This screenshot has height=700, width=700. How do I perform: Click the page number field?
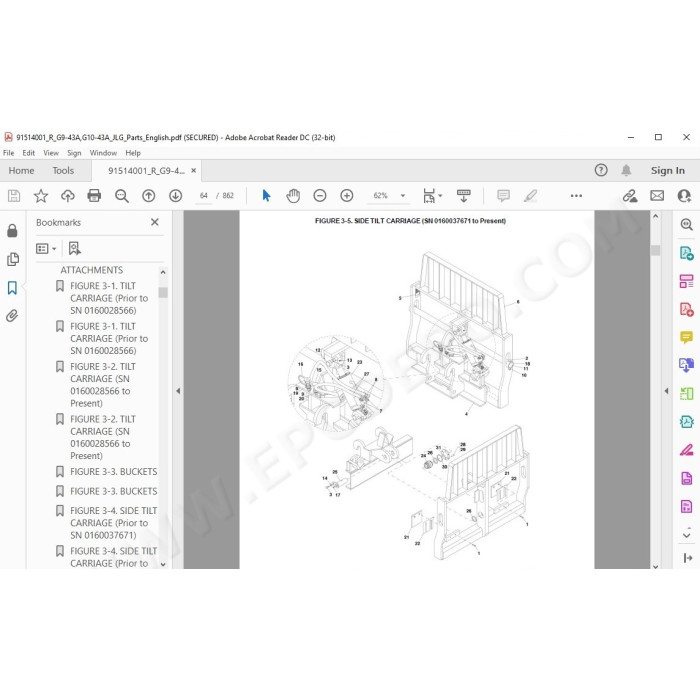(x=204, y=196)
